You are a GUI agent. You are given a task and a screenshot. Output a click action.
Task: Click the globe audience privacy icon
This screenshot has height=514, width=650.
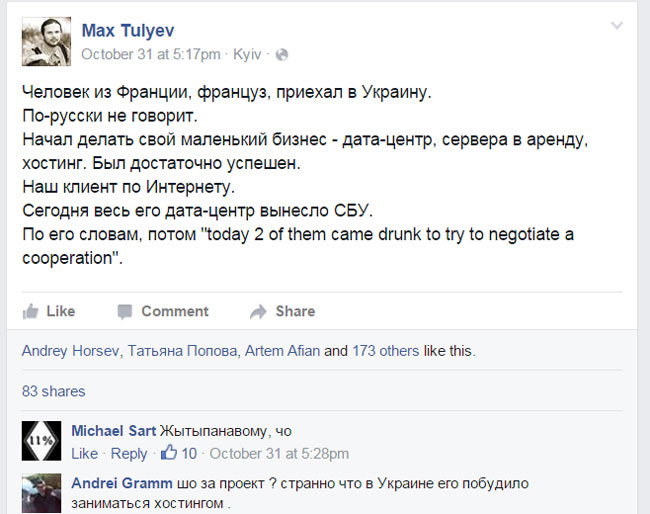[x=282, y=53]
